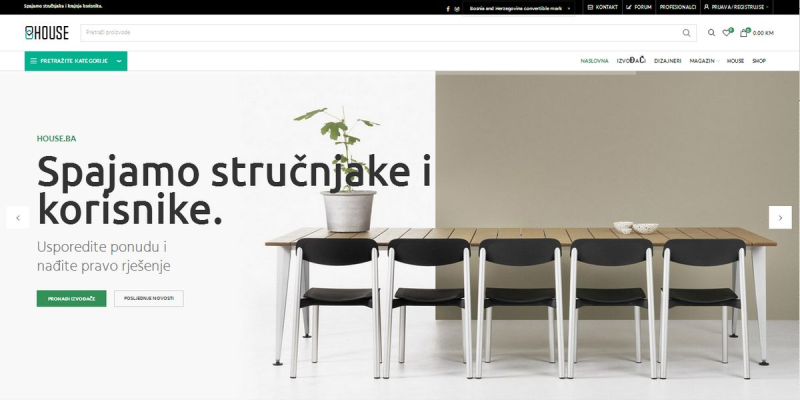Viewport: 800px width, 400px height.
Task: Go to next hero slide
Action: pos(780,217)
